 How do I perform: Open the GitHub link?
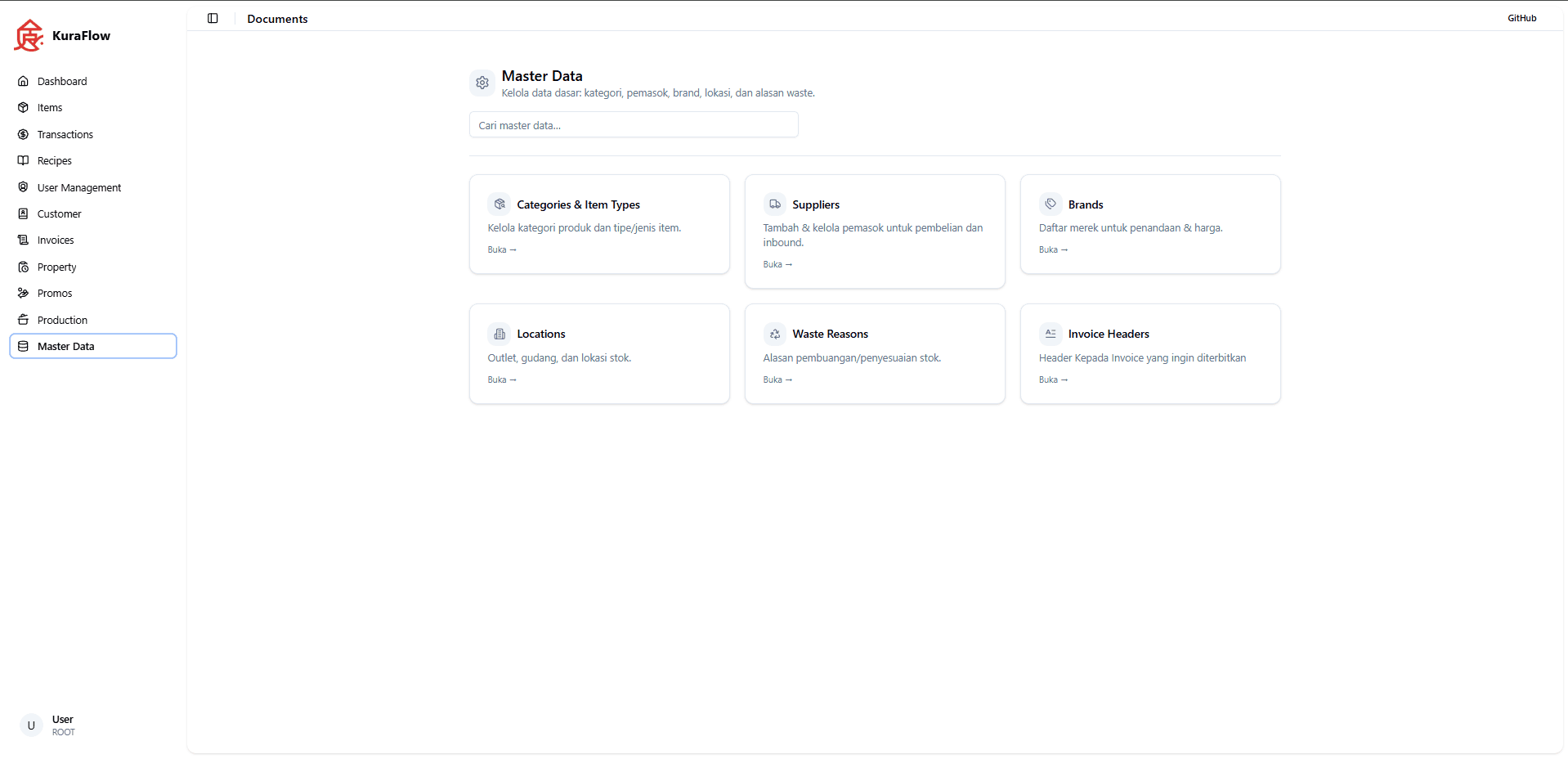pyautogui.click(x=1521, y=17)
